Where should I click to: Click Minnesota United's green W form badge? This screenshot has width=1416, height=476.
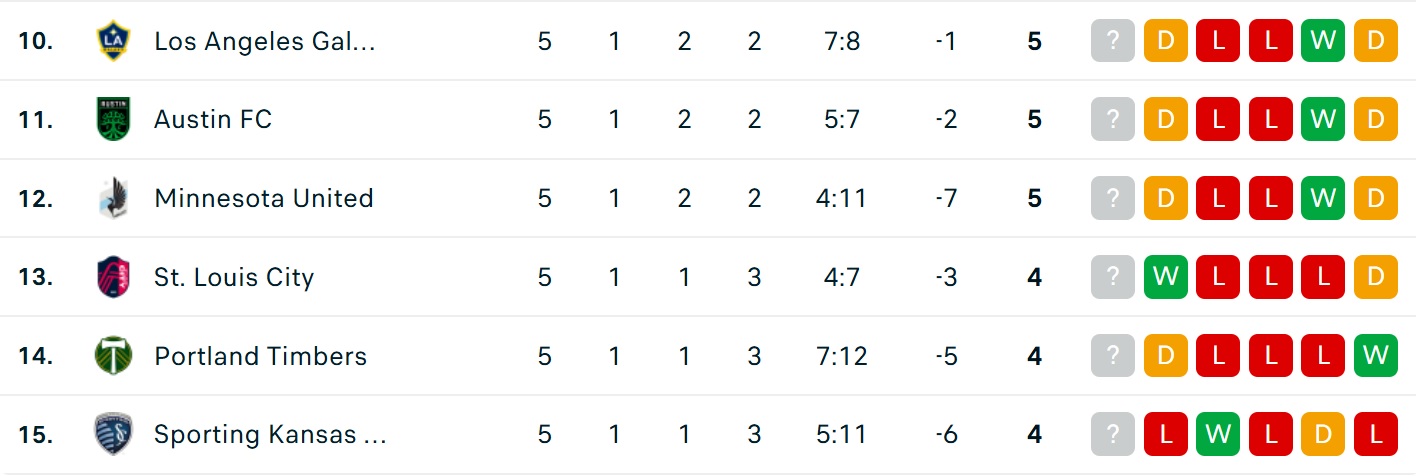click(1323, 198)
